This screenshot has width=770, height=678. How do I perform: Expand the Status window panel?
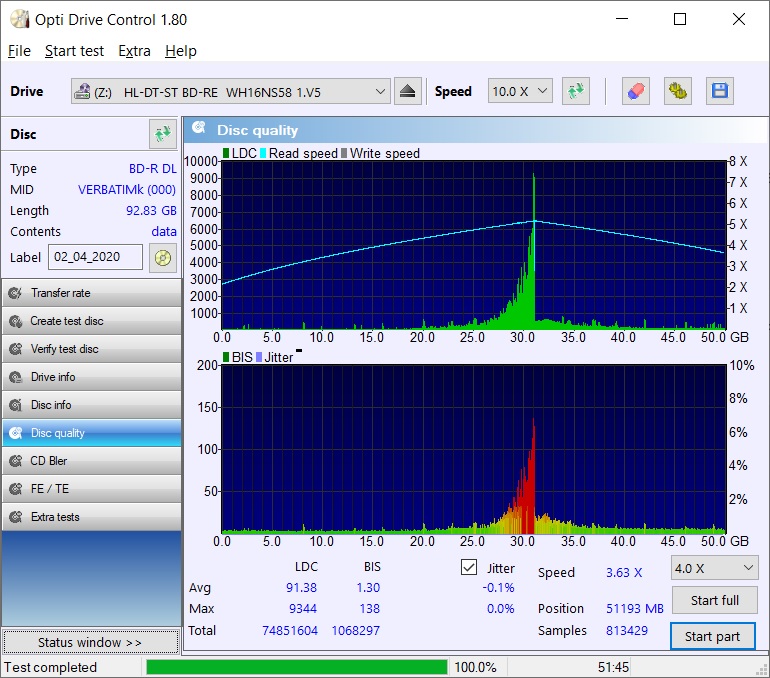90,642
